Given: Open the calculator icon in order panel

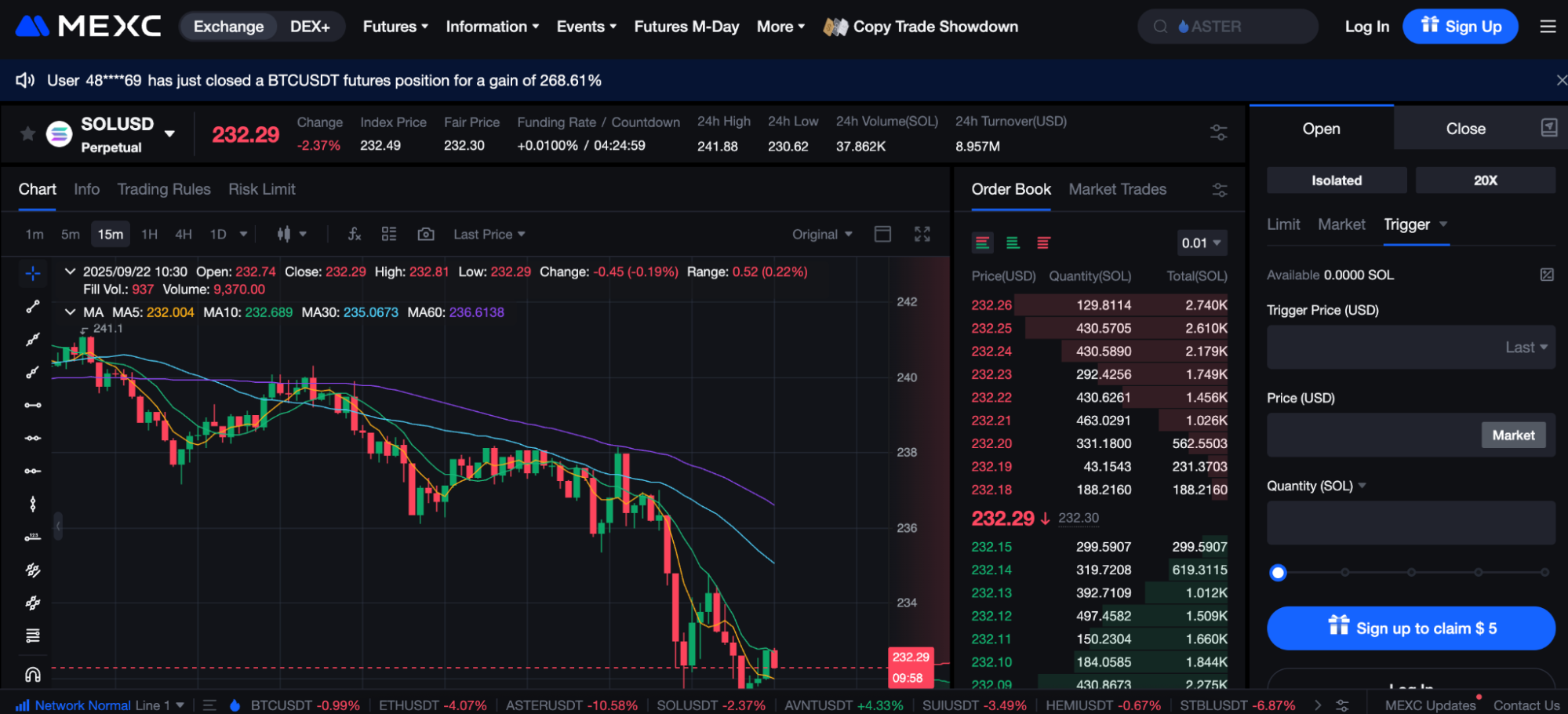Looking at the screenshot, I should coord(1548,128).
